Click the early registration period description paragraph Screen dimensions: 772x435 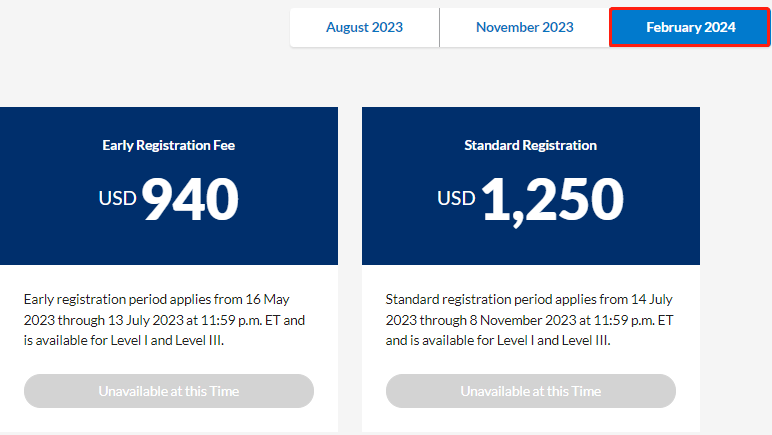pos(164,320)
